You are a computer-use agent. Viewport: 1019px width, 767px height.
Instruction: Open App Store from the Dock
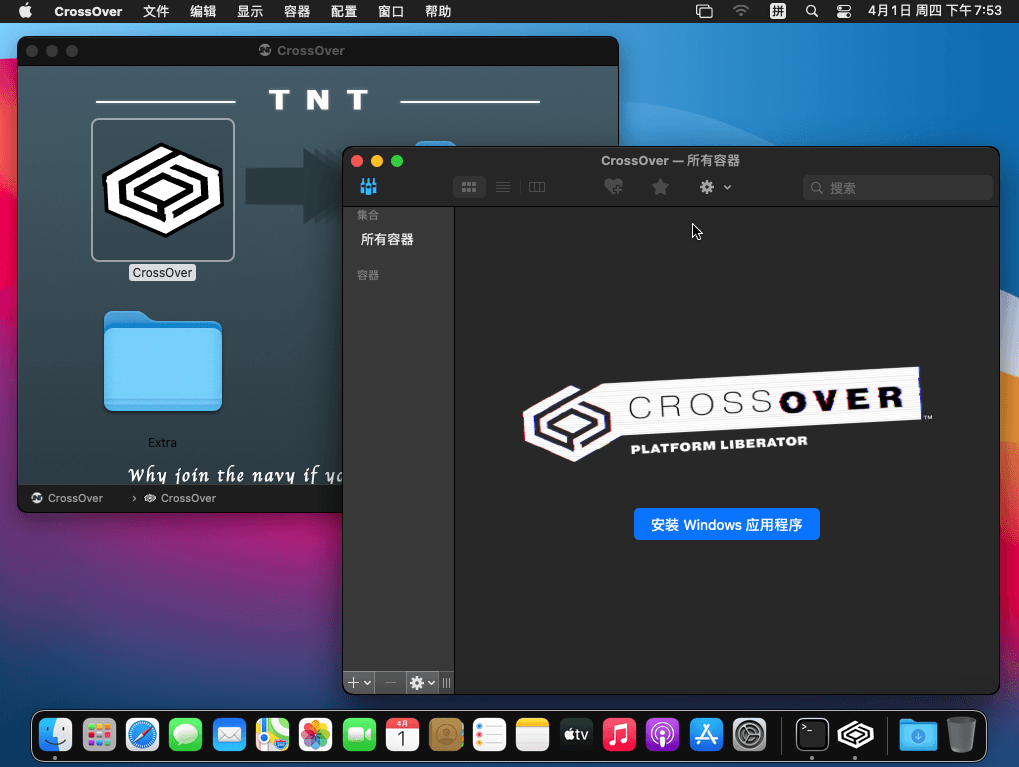pos(706,735)
